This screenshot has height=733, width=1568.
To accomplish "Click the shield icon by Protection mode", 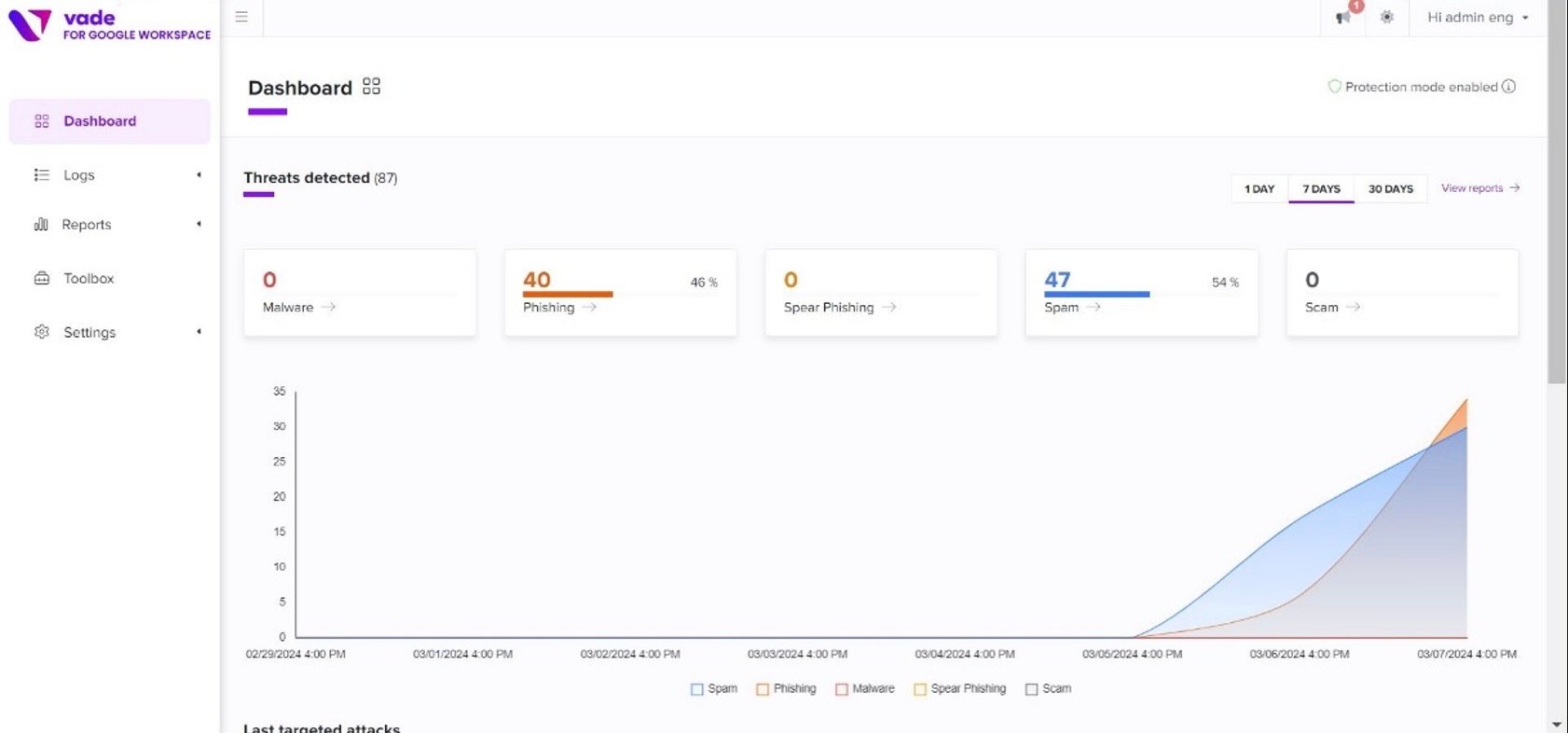I will tap(1334, 86).
